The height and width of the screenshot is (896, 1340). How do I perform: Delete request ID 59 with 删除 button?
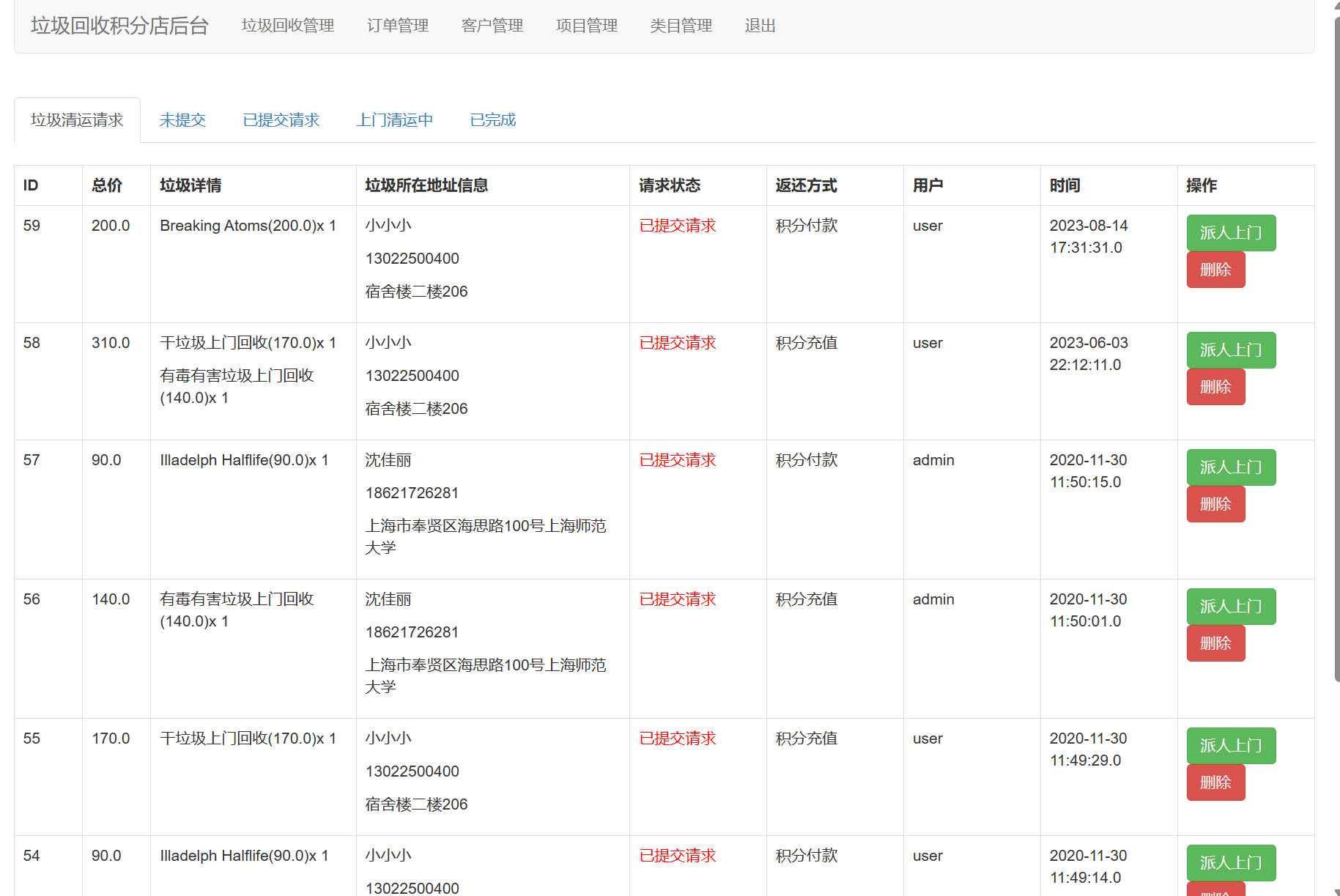pyautogui.click(x=1215, y=269)
